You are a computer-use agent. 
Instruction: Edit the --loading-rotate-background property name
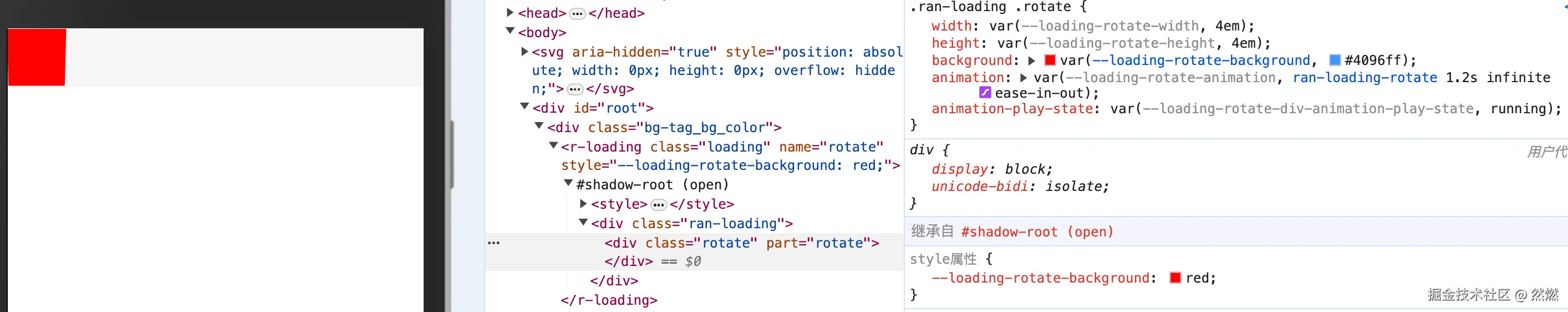(x=1040, y=278)
